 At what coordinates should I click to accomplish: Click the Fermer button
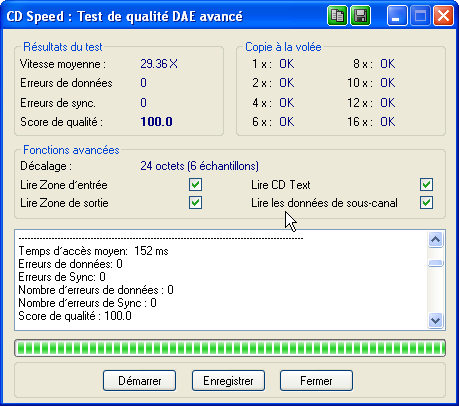[x=316, y=381]
